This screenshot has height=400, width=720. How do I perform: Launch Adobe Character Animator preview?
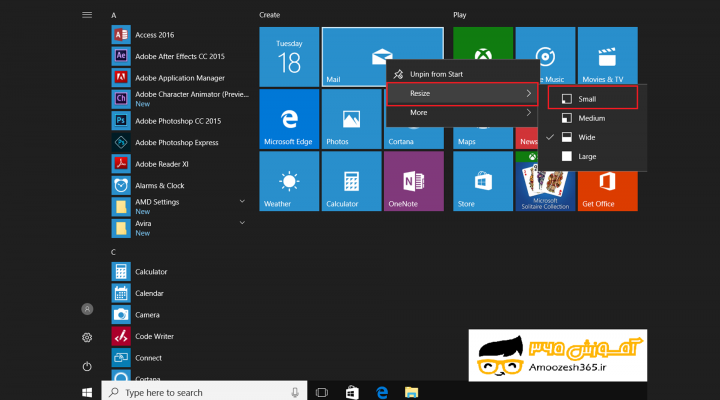pos(179,99)
